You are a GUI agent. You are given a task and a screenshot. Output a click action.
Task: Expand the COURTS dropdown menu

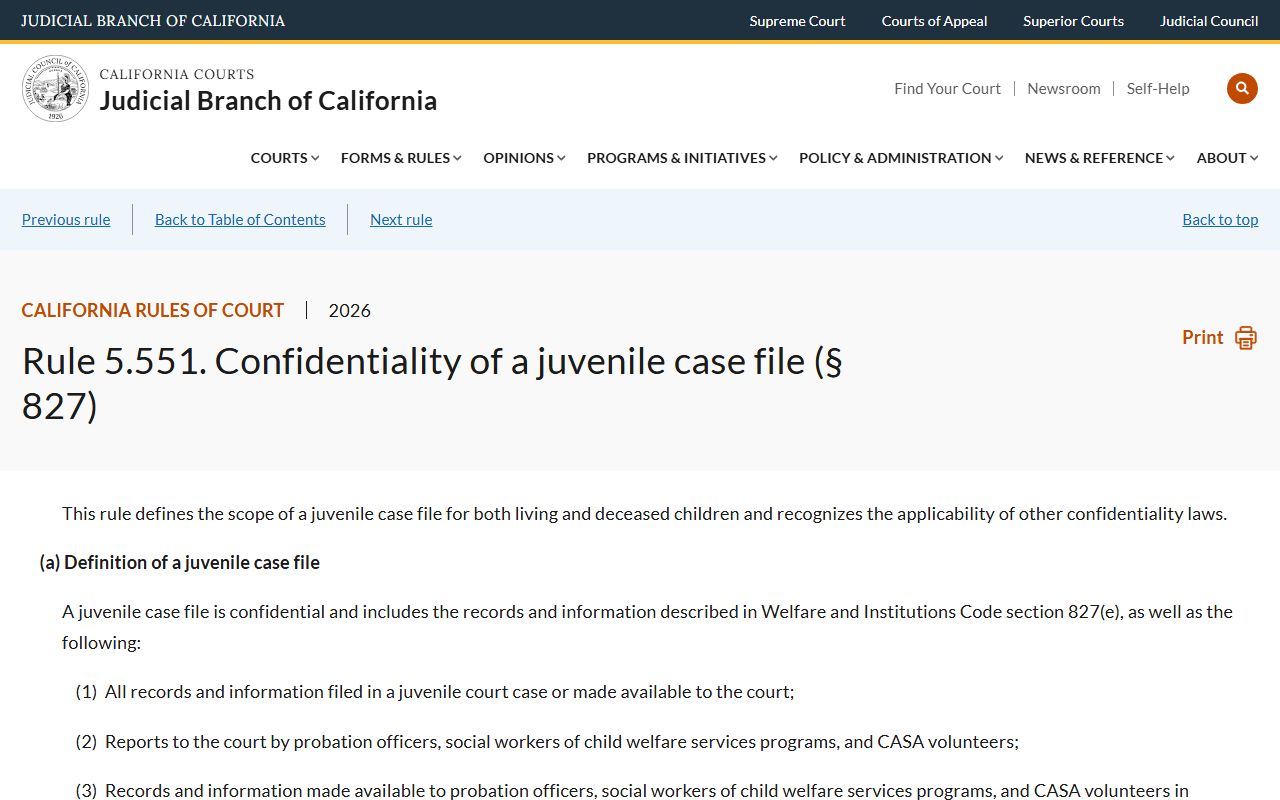tap(285, 158)
